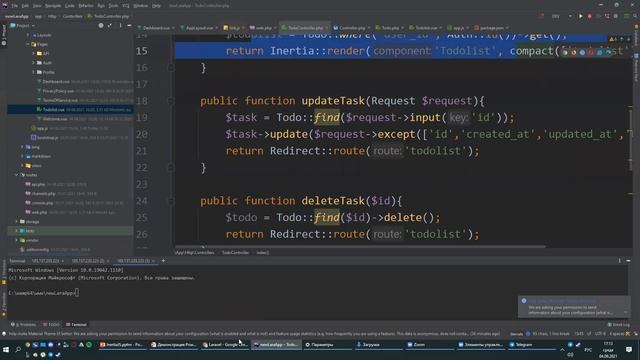This screenshot has height=360, width=640.
Task: Open Project panel options (three dots)
Action: click(120, 25)
